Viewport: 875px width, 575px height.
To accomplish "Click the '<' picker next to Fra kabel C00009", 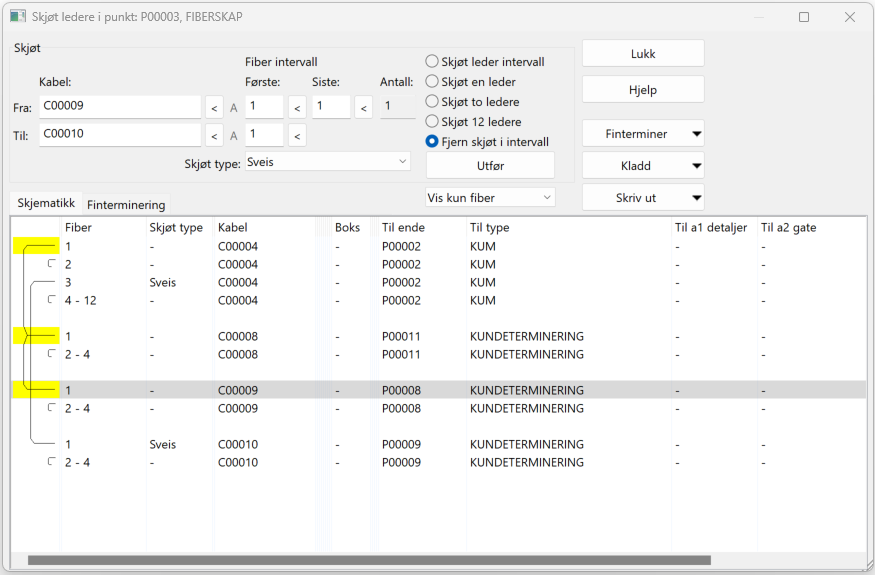I will point(214,108).
